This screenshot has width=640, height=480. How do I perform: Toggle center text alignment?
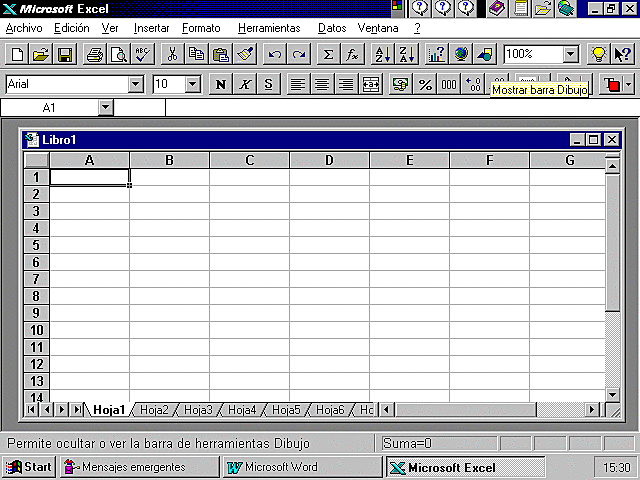coord(323,84)
